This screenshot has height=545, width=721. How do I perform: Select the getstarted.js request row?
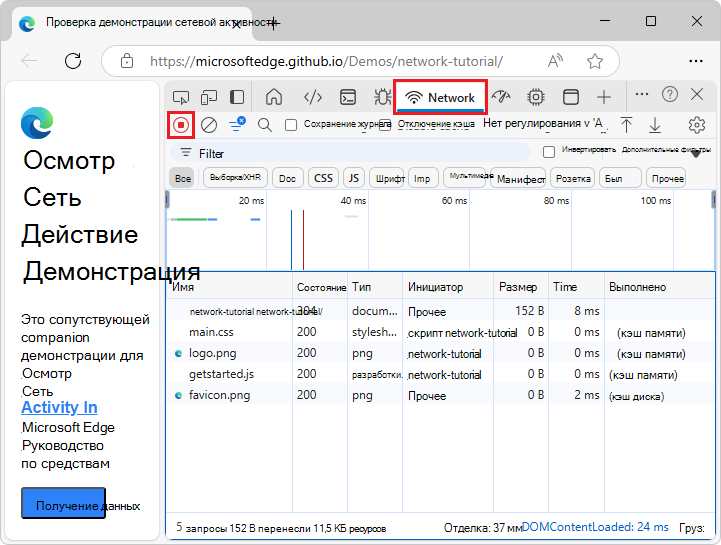441,374
